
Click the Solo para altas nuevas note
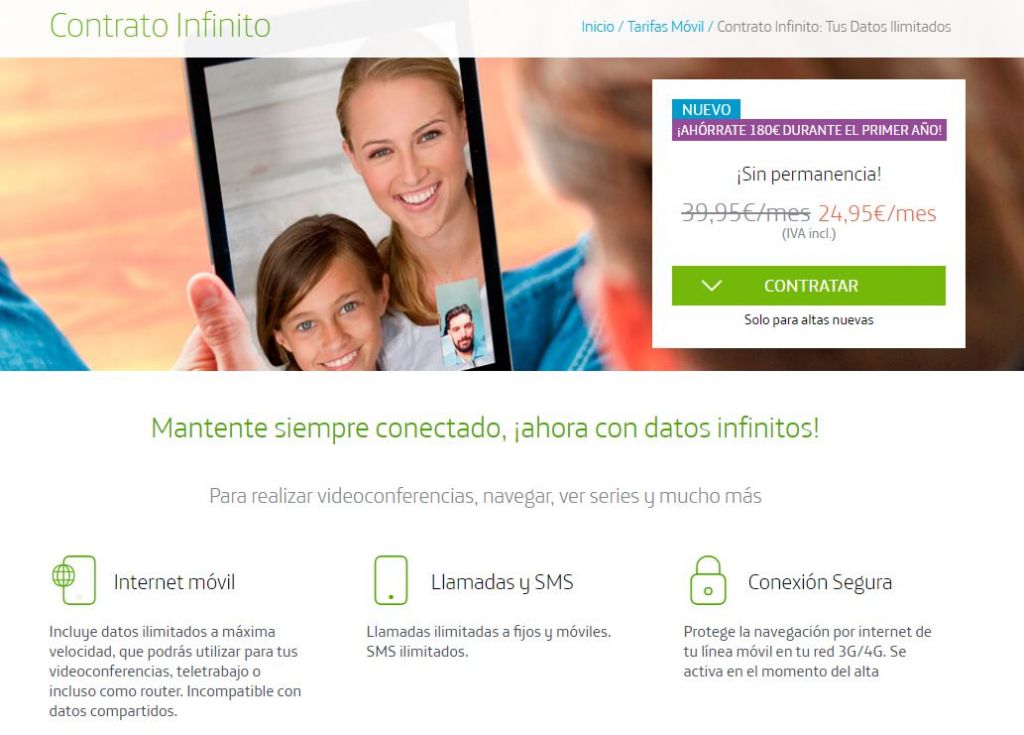tap(808, 319)
